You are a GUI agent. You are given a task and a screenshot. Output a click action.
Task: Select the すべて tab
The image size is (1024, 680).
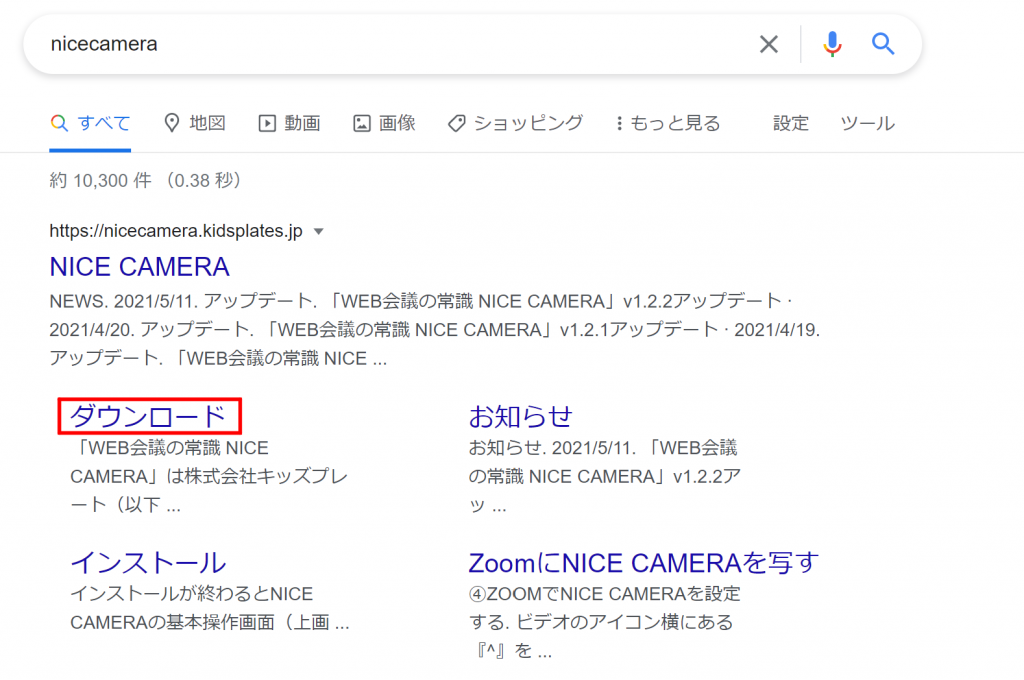point(90,123)
